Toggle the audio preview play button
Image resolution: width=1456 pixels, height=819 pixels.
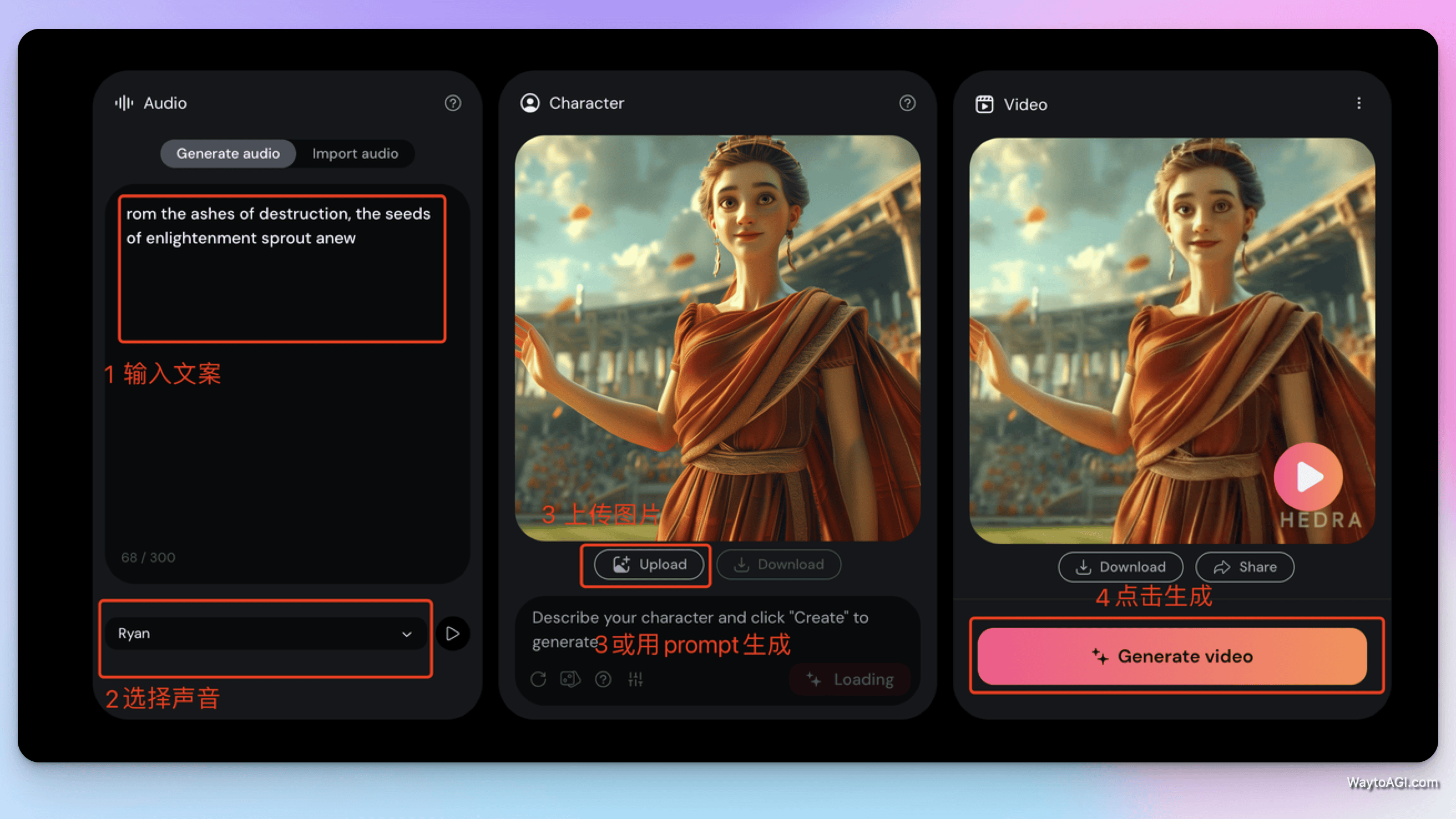(453, 632)
